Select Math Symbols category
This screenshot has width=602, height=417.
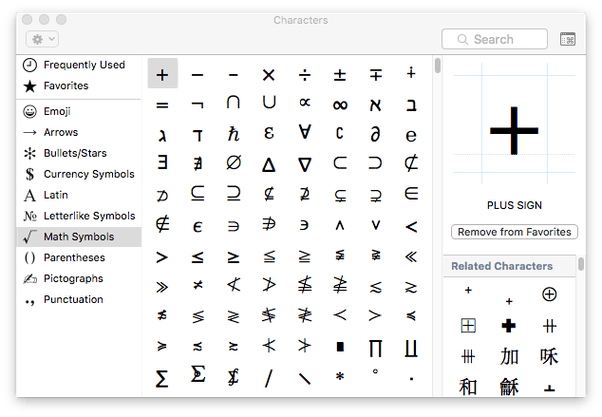[x=78, y=237]
